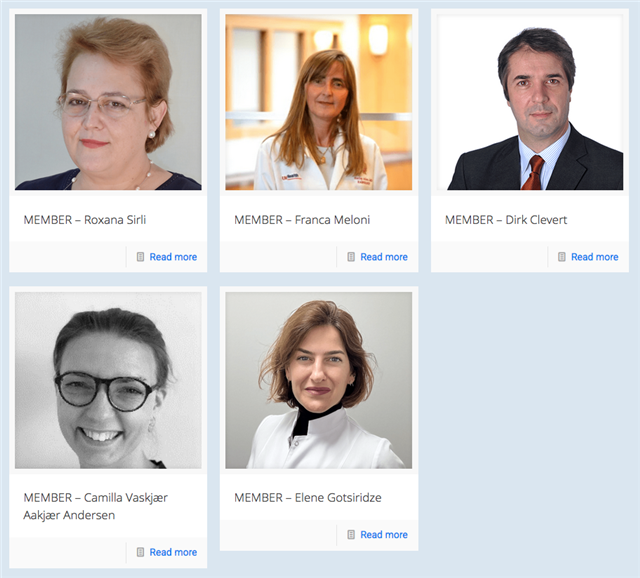Click document icon beside Elene Gotsiridze's Read more
The width and height of the screenshot is (640, 578).
[351, 534]
